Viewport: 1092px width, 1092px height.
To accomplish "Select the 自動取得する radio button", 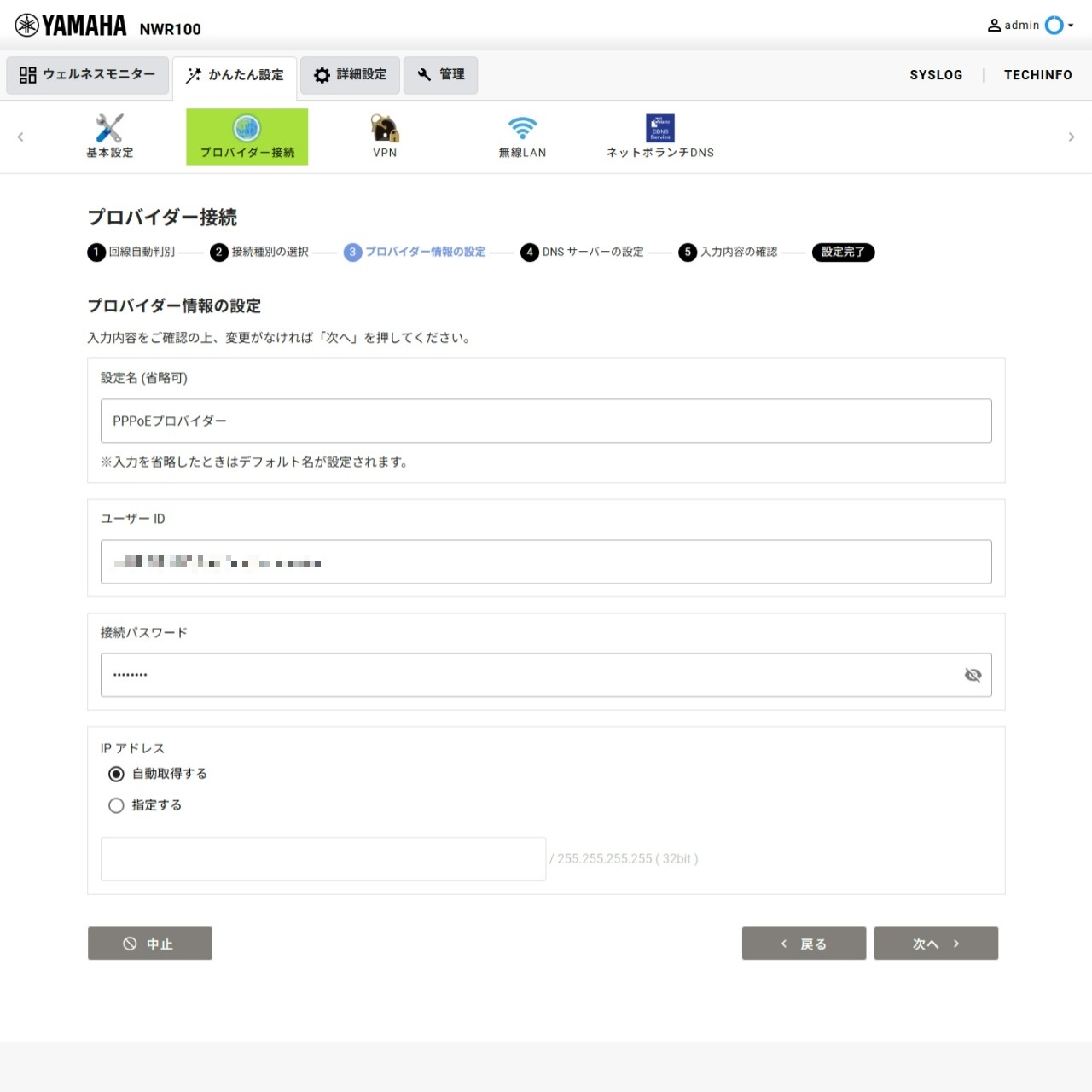I will tap(117, 774).
